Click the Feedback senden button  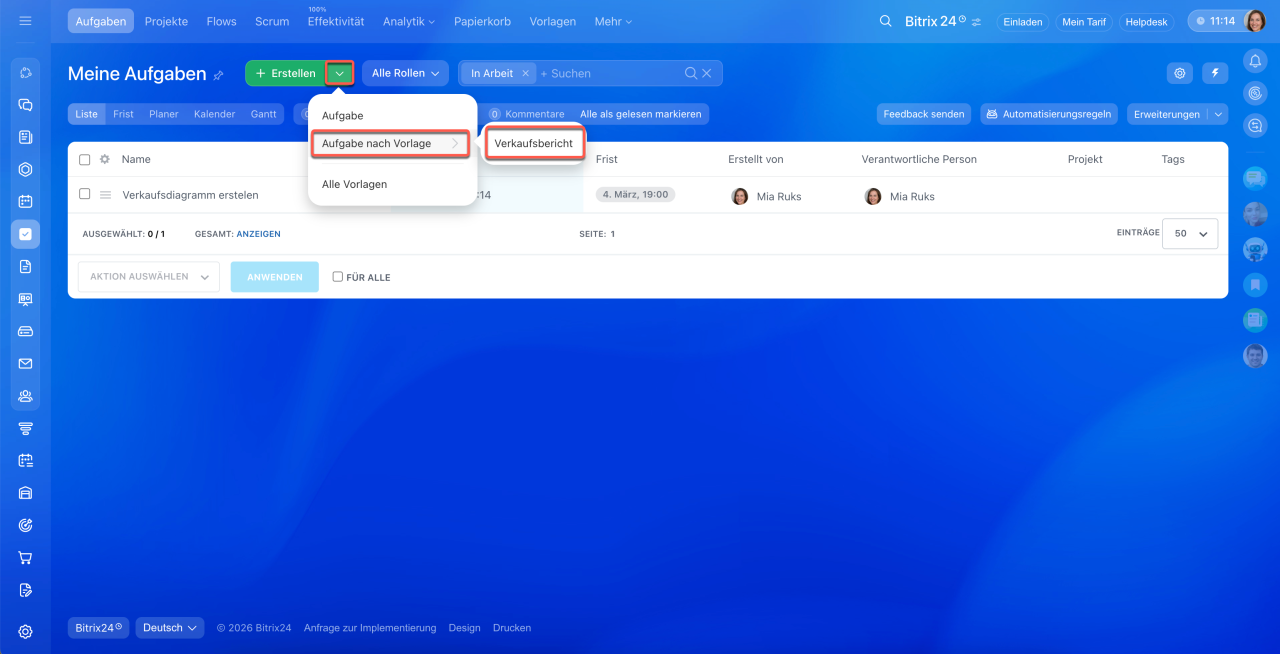(x=924, y=114)
